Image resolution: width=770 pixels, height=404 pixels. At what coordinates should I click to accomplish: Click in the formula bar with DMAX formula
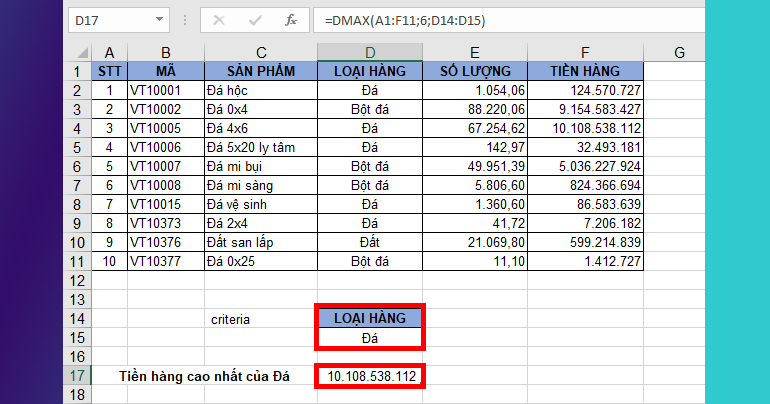tap(509, 20)
